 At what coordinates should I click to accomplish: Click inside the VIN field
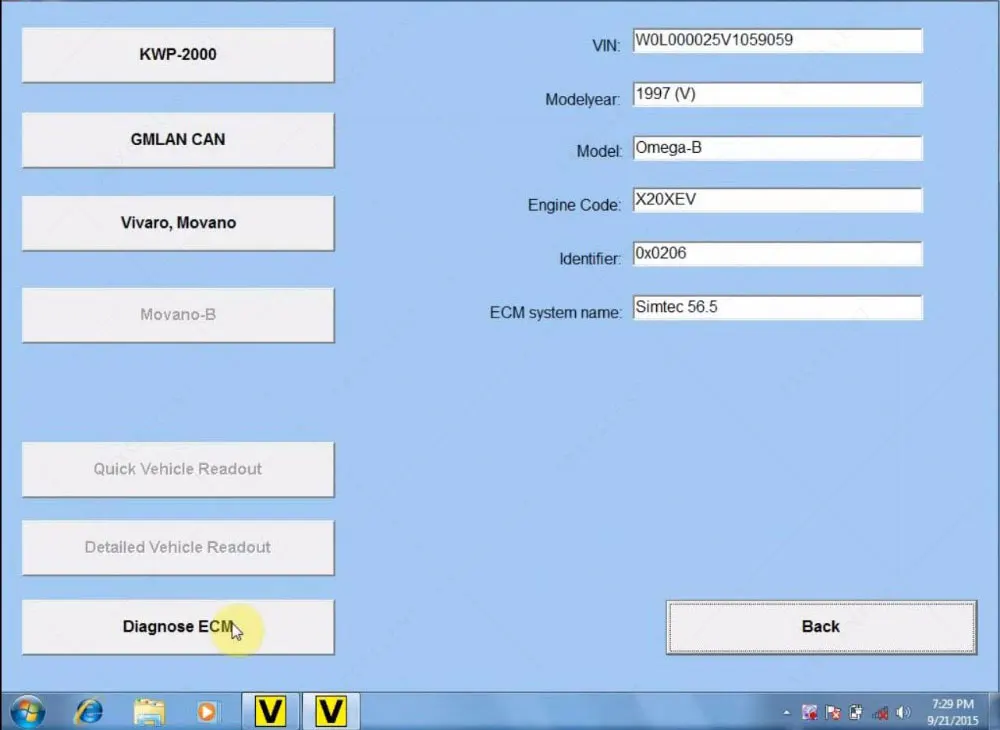[x=777, y=41]
